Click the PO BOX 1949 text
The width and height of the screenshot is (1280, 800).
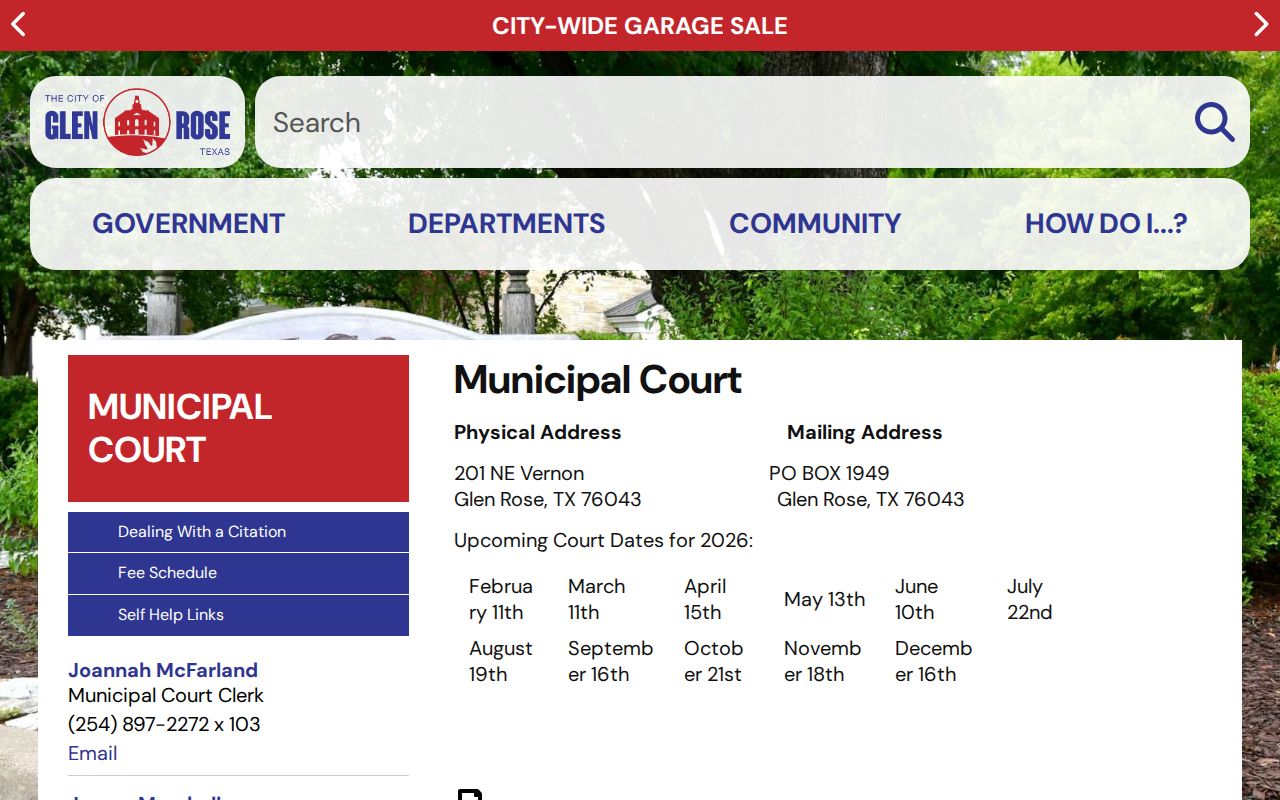(x=829, y=473)
